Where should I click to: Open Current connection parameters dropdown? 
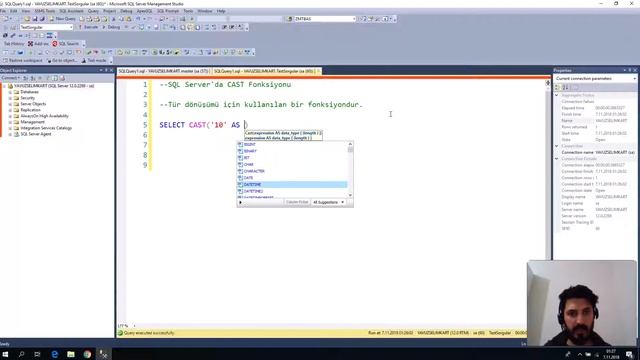tap(634, 78)
